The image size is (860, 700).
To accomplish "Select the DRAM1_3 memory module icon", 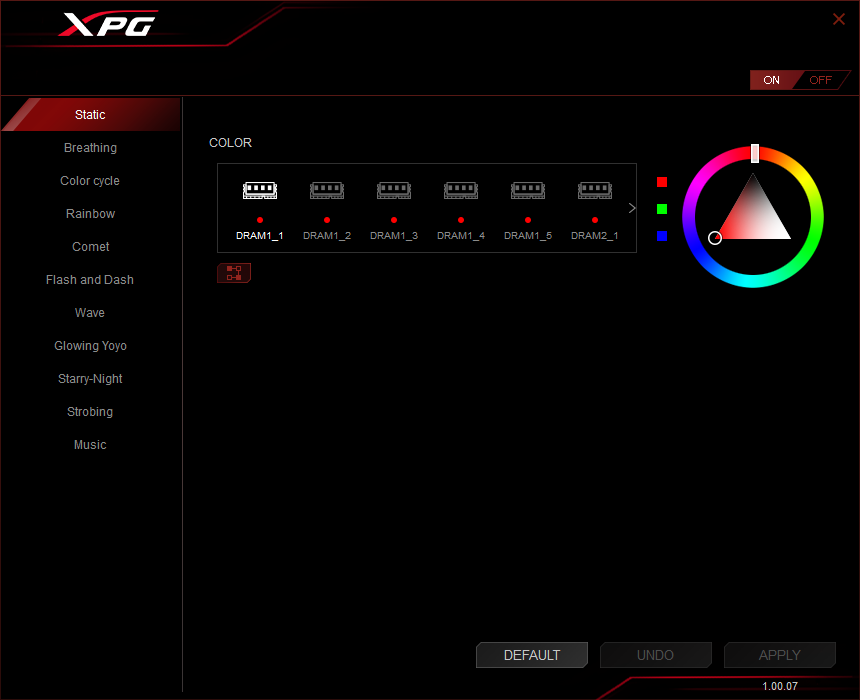I will coord(394,190).
